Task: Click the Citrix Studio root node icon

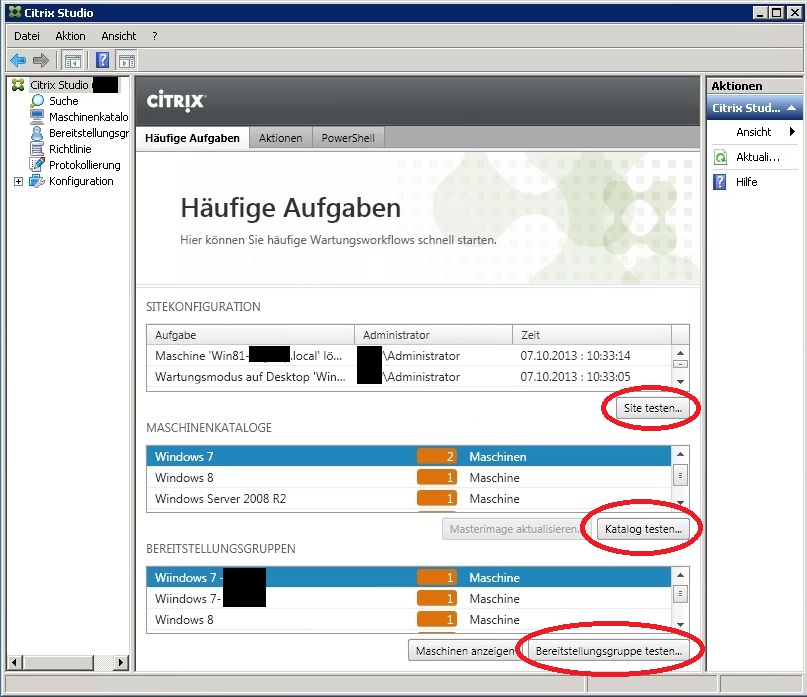Action: click(x=18, y=85)
